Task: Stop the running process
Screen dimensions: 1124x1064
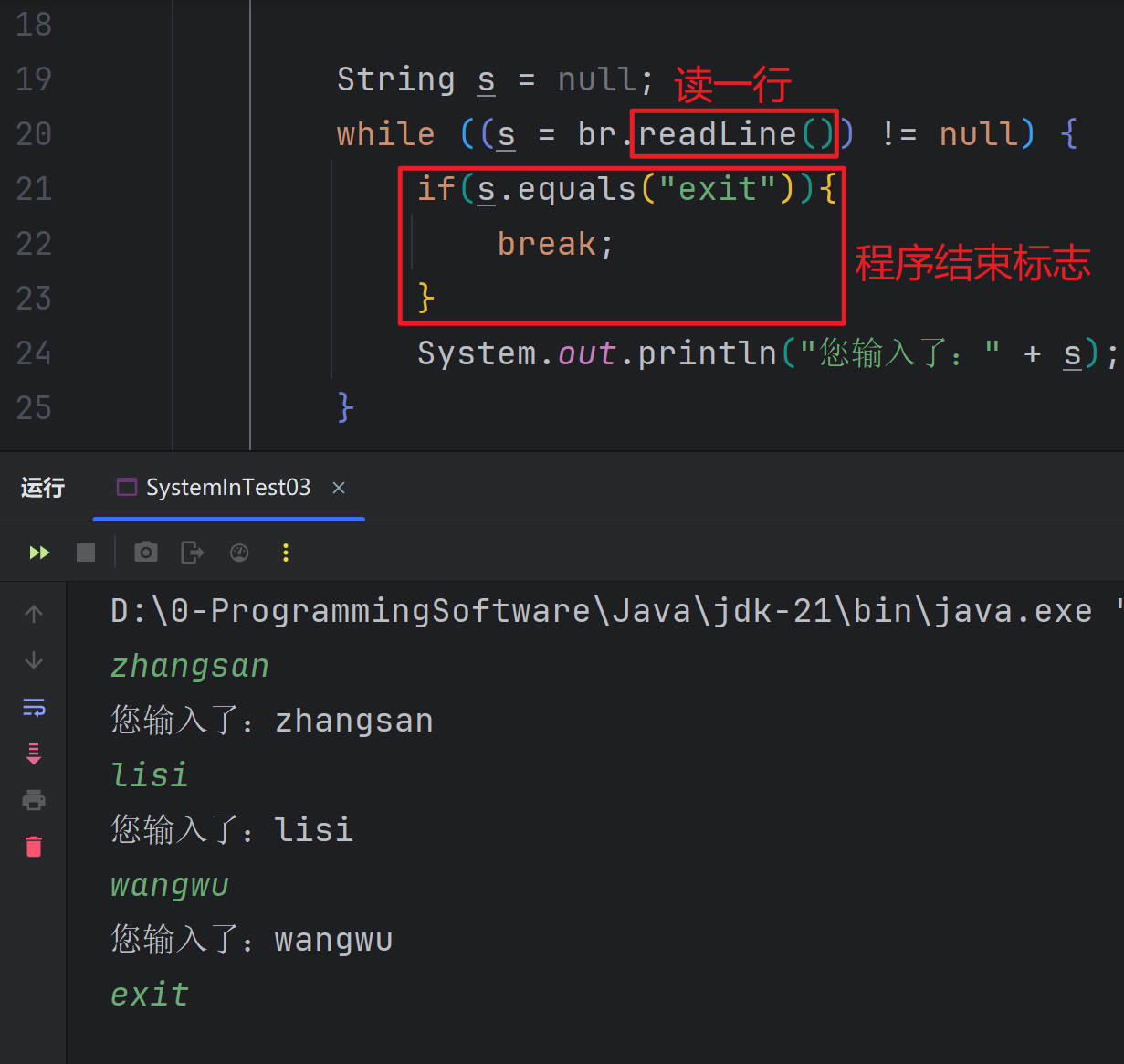Action: click(85, 552)
